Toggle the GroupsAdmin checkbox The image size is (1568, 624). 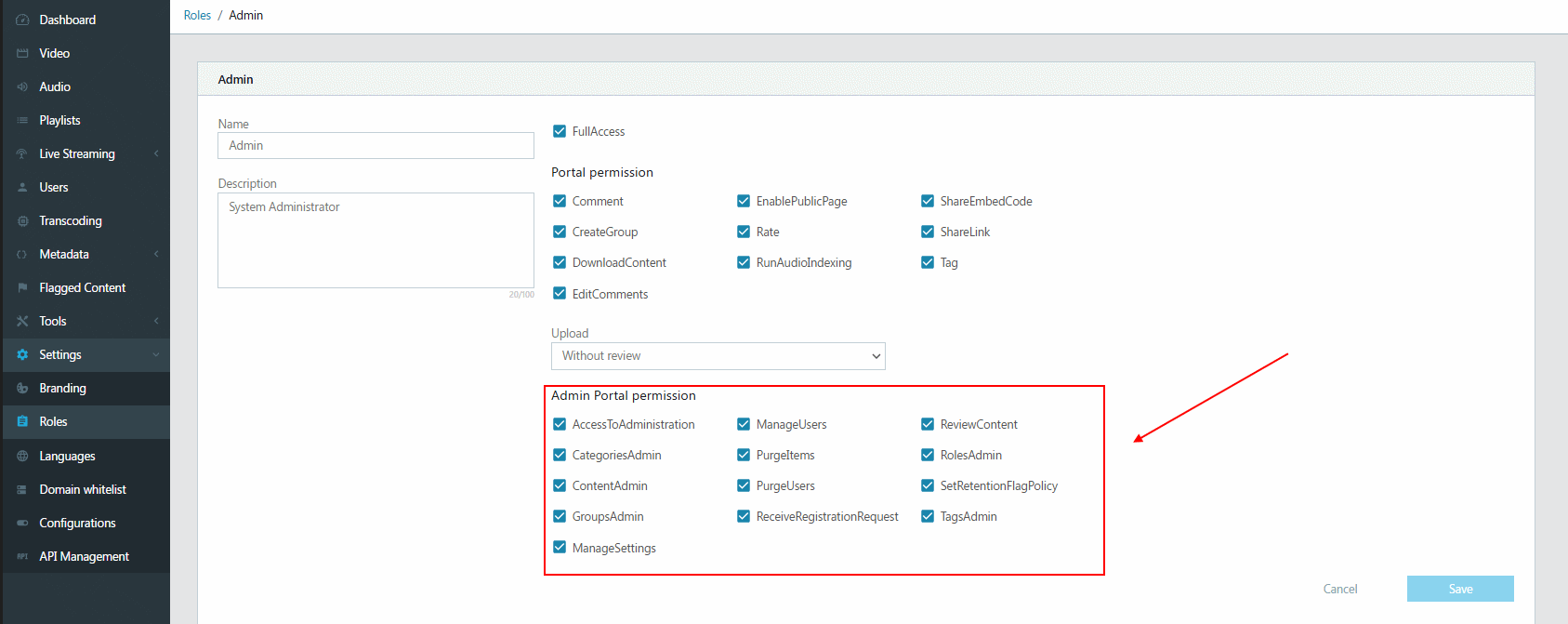click(560, 516)
